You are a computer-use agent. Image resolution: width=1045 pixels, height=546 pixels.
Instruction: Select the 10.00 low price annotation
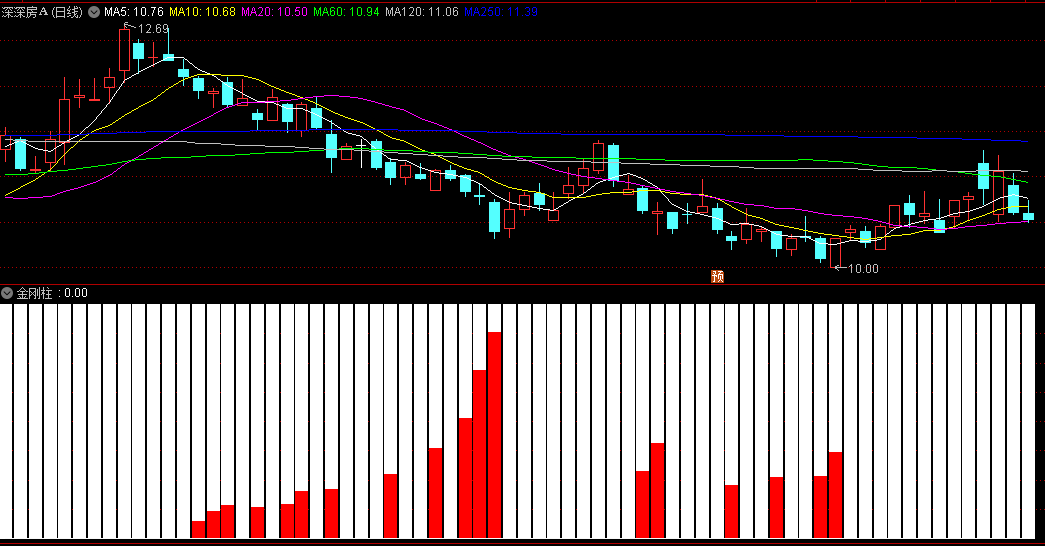click(x=863, y=269)
